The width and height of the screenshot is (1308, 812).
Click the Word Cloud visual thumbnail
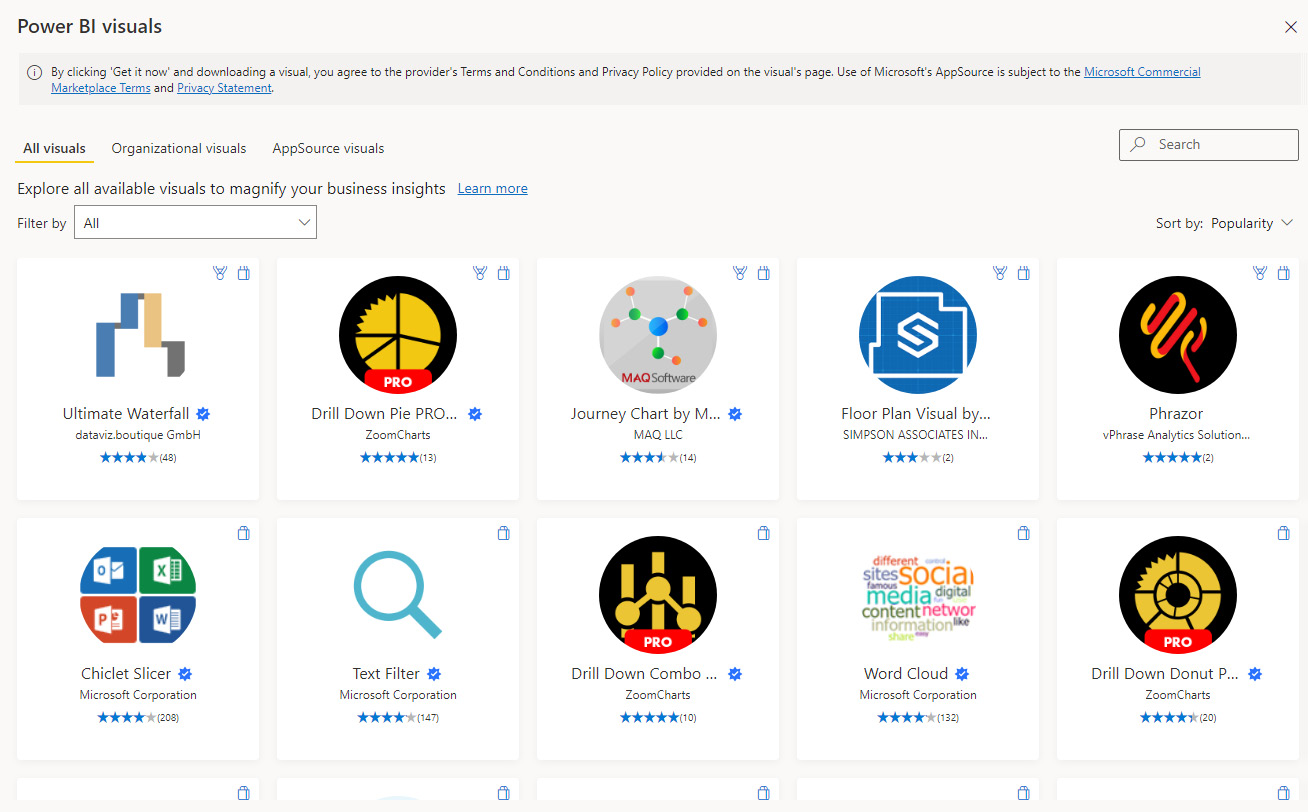918,595
